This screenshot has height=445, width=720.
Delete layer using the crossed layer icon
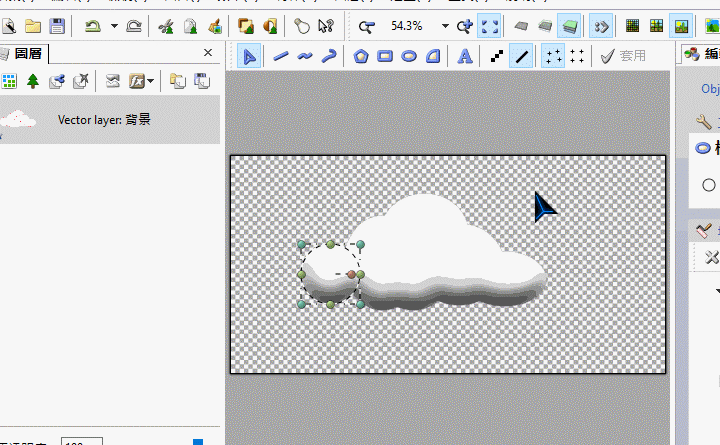coord(81,81)
